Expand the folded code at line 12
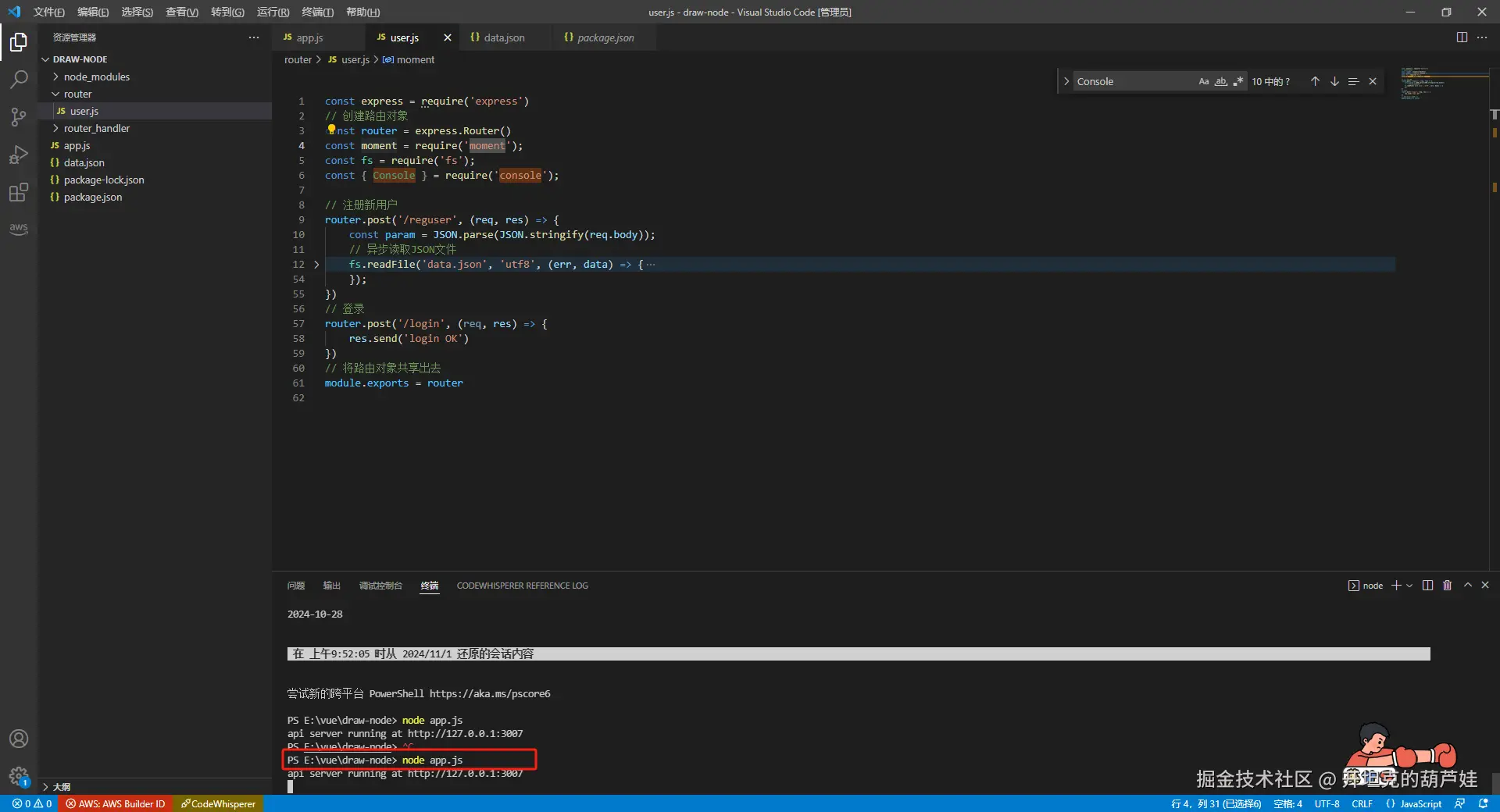The width and height of the screenshot is (1500, 812). coord(316,265)
